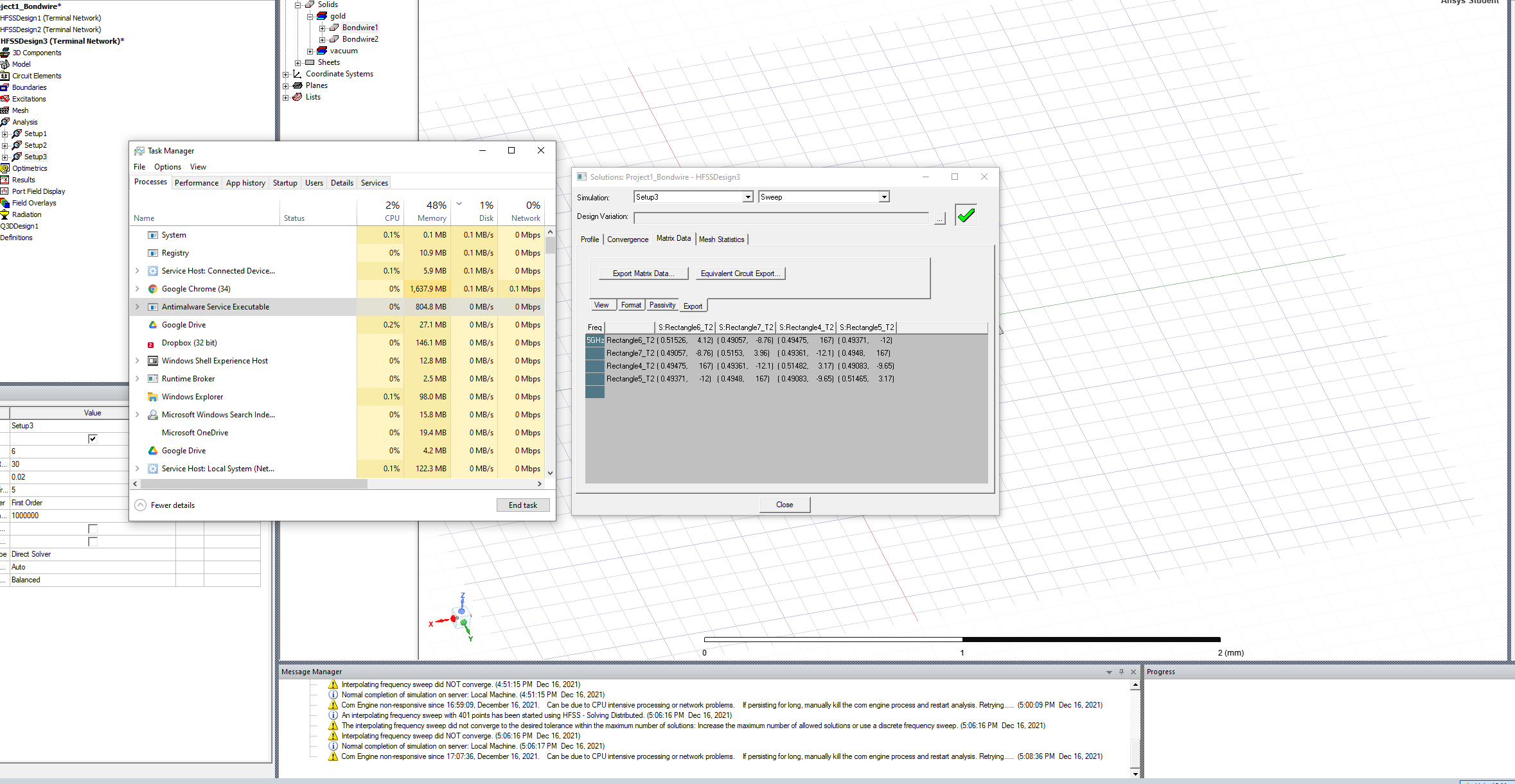The height and width of the screenshot is (784, 1515).
Task: Close the Solutions dialog with Close button
Action: [784, 505]
